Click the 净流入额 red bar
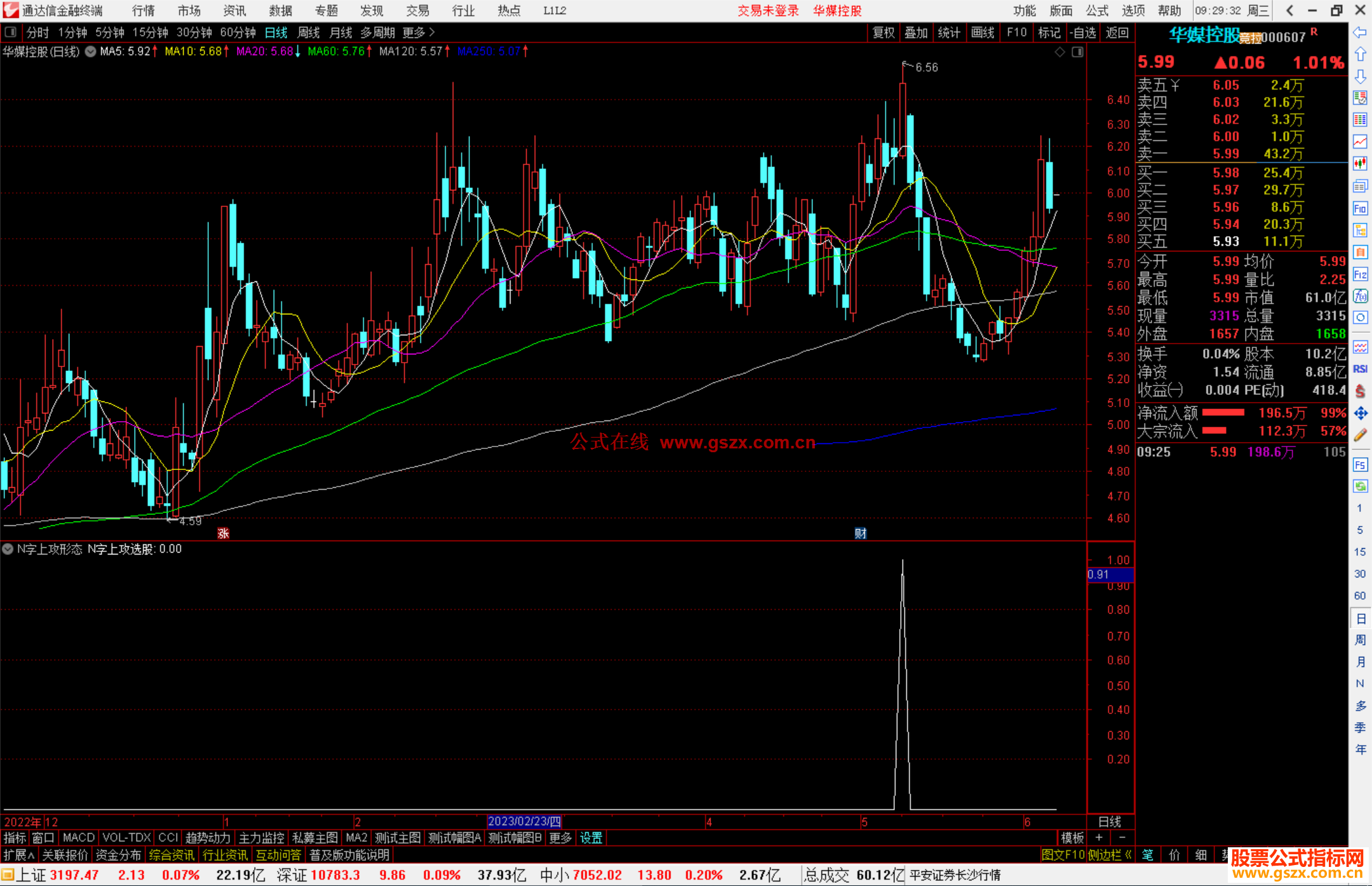The width and height of the screenshot is (1372, 886). (1223, 413)
